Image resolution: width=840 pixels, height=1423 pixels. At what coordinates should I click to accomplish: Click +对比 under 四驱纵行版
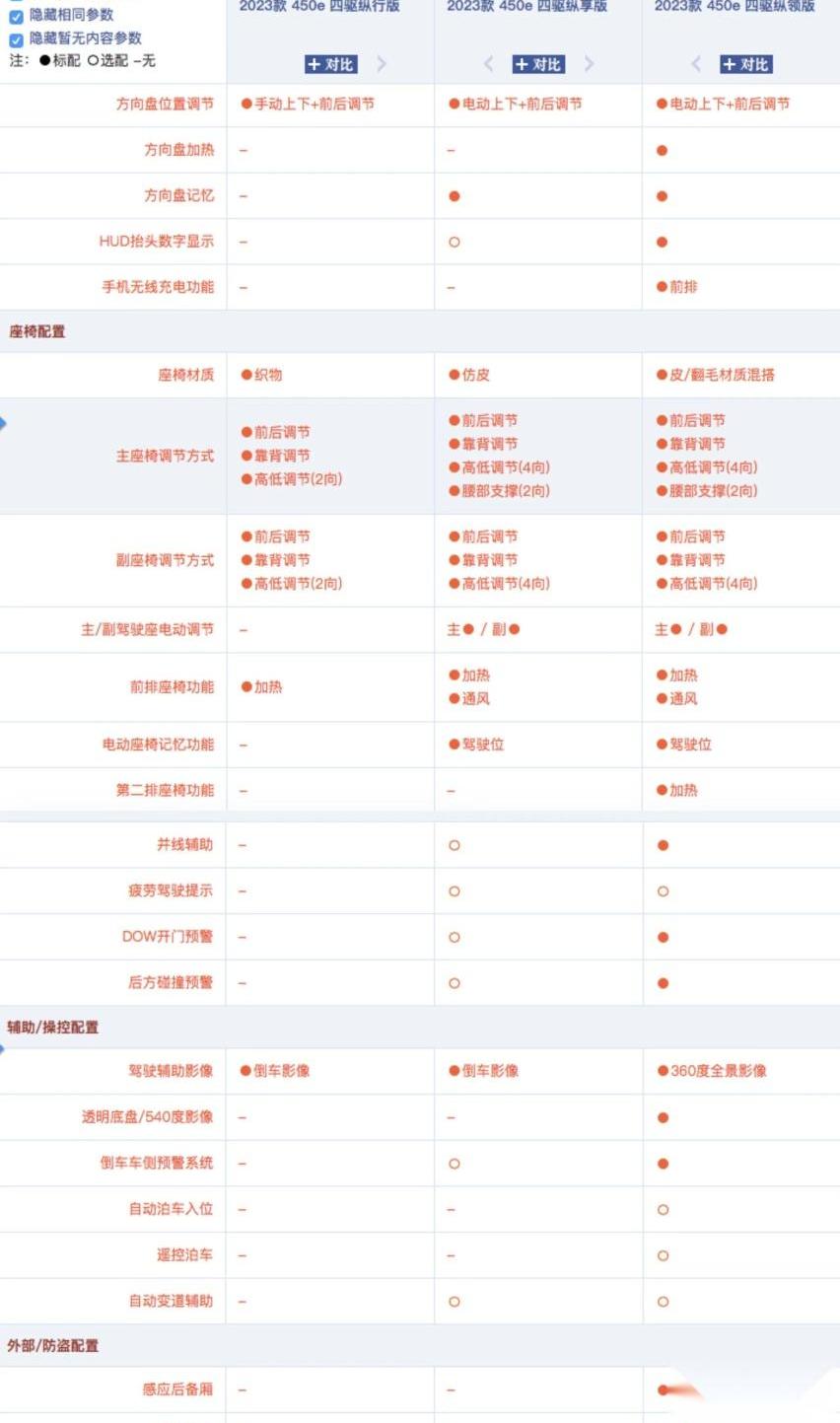(330, 64)
